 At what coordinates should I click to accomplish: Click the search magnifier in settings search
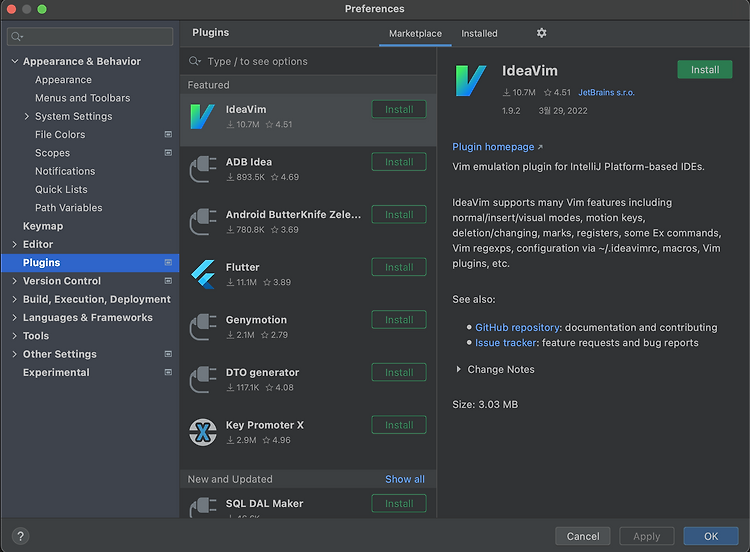pos(17,36)
